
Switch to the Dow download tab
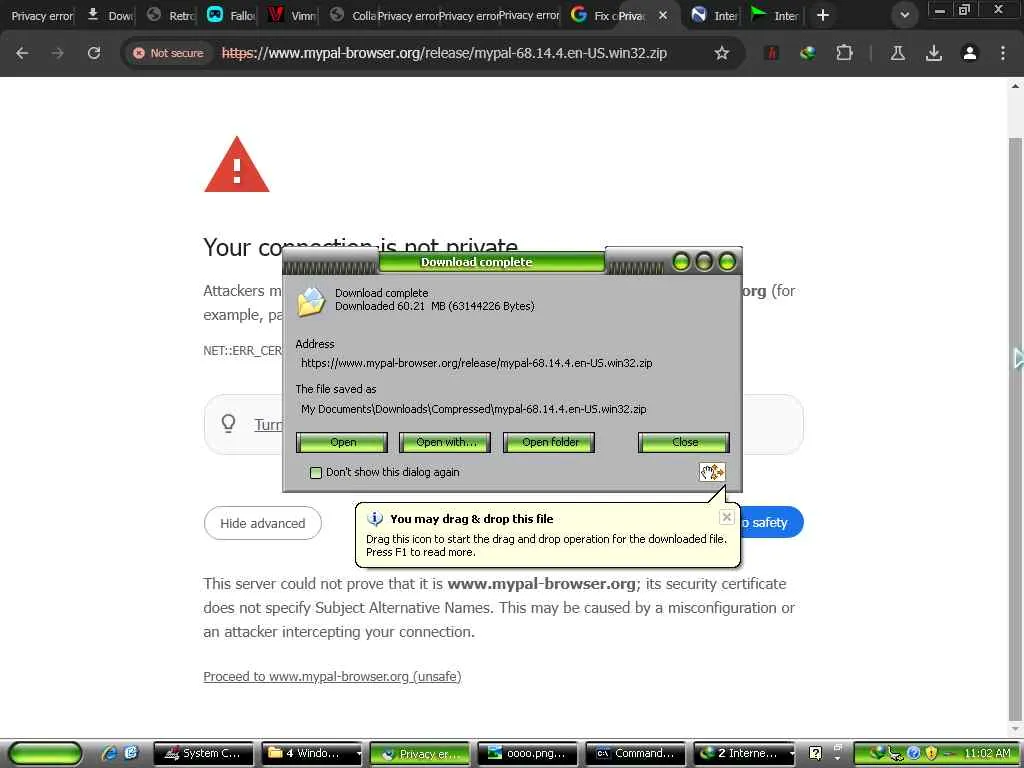click(109, 15)
